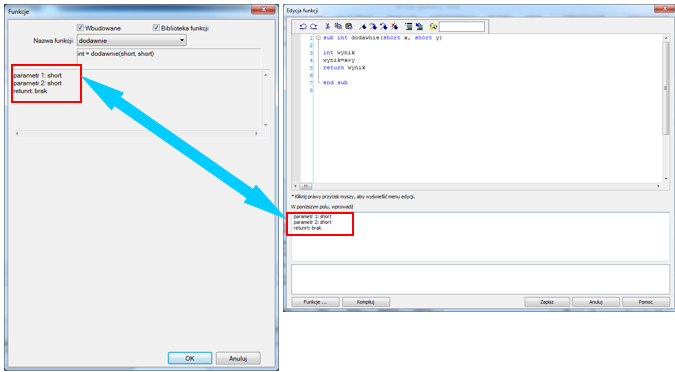Click the code editor vertical scrollbar thumb
The image size is (675, 372).
pyautogui.click(x=666, y=88)
